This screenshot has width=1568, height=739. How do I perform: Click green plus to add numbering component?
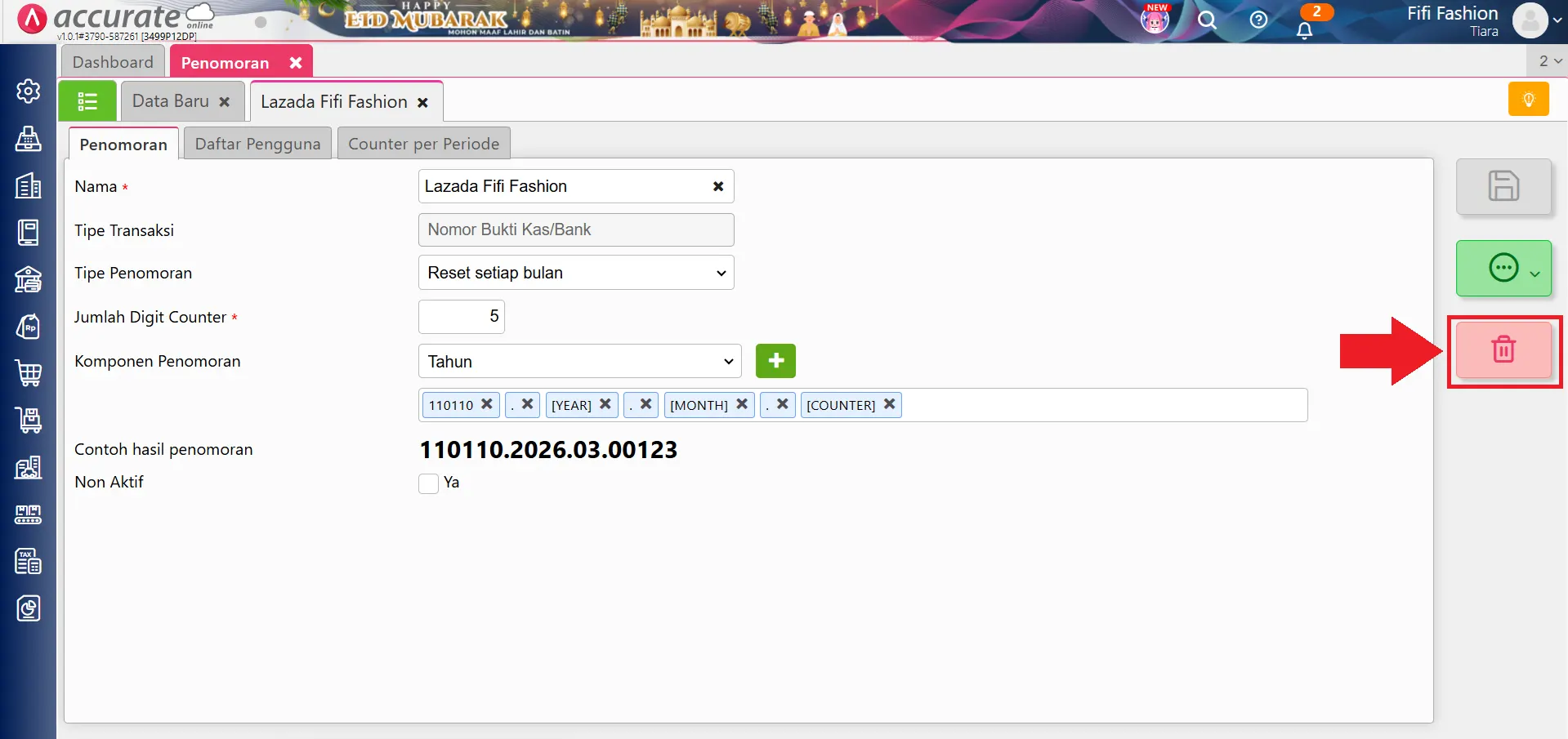point(775,361)
